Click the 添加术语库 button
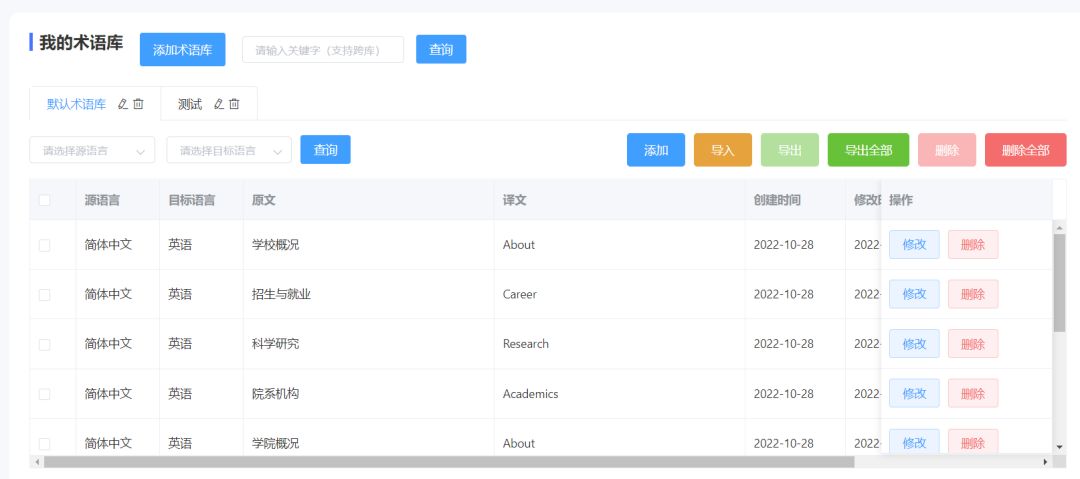 (183, 50)
